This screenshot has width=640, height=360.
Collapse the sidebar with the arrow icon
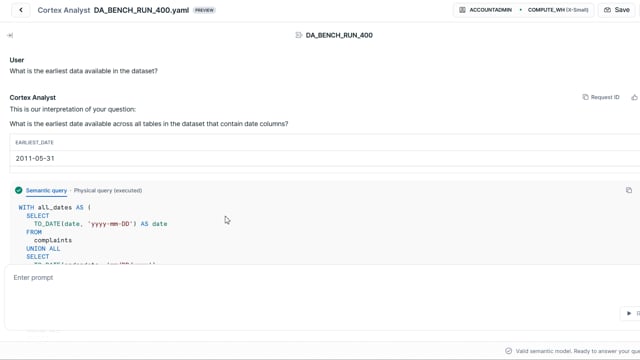(10, 36)
